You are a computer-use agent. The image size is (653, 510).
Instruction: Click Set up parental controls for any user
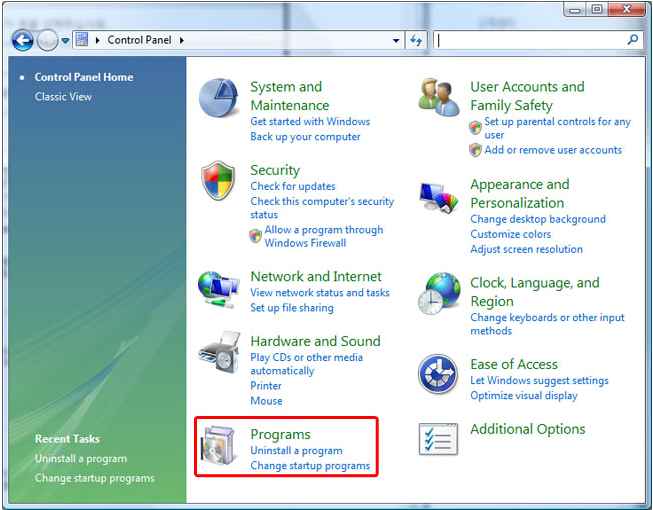pos(557,128)
